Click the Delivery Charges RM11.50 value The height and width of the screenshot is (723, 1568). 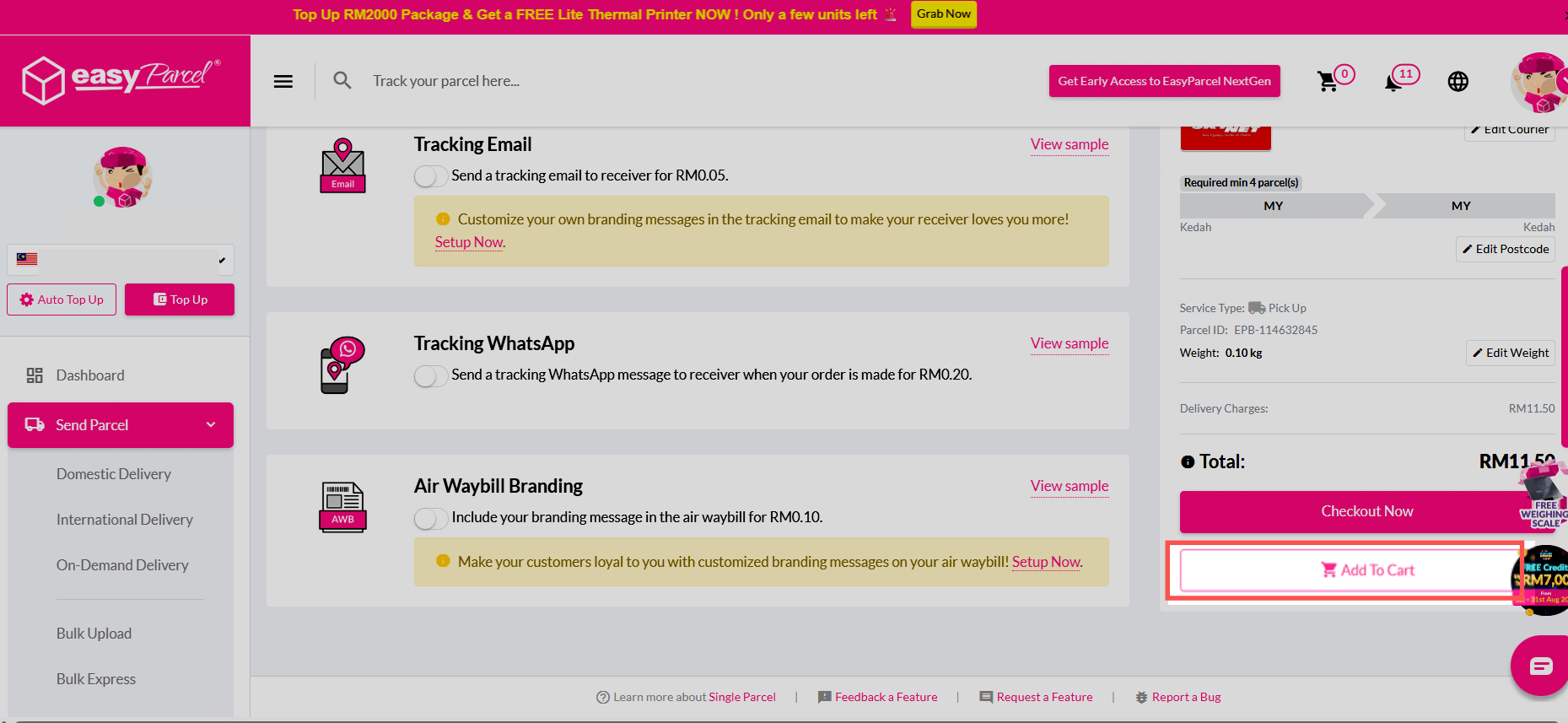[x=1532, y=408]
